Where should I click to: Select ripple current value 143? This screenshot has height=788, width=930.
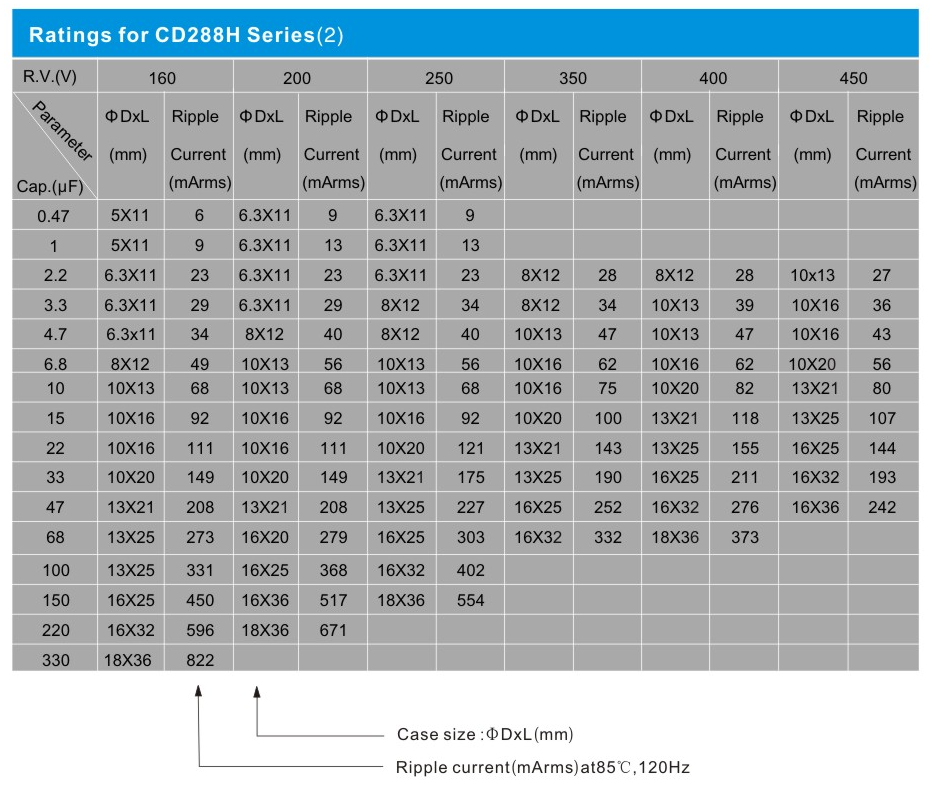pyautogui.click(x=608, y=449)
